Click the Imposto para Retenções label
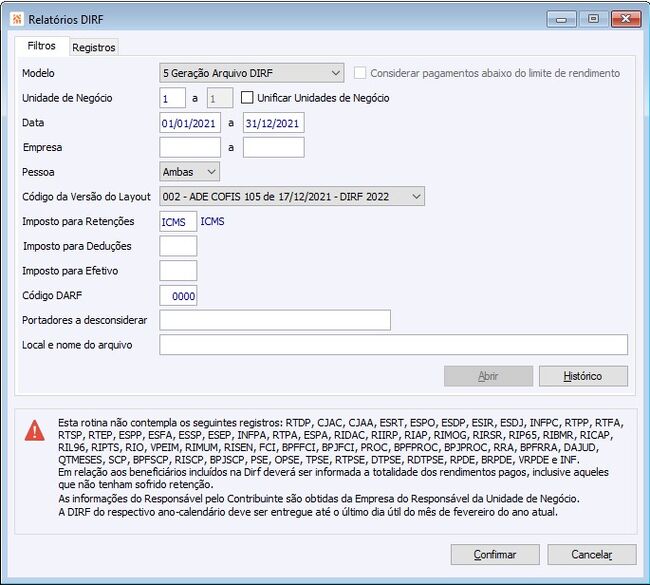Screen dimensions: 650x585 [78, 221]
